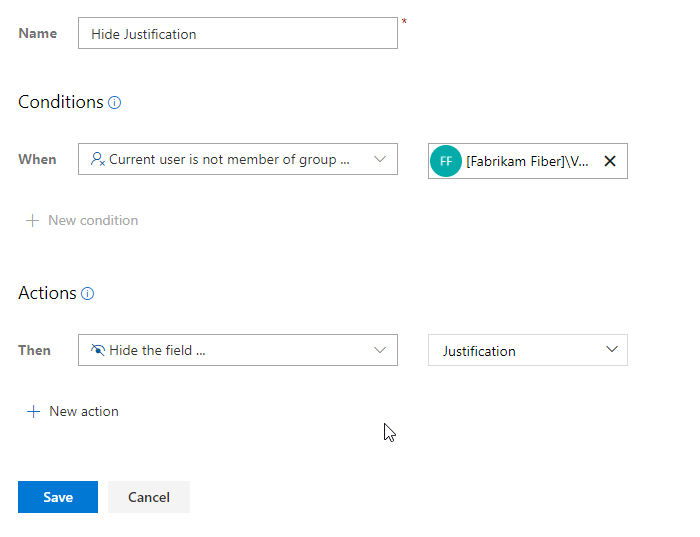The height and width of the screenshot is (537, 700).
Task: Click the Name input field
Action: 238,33
